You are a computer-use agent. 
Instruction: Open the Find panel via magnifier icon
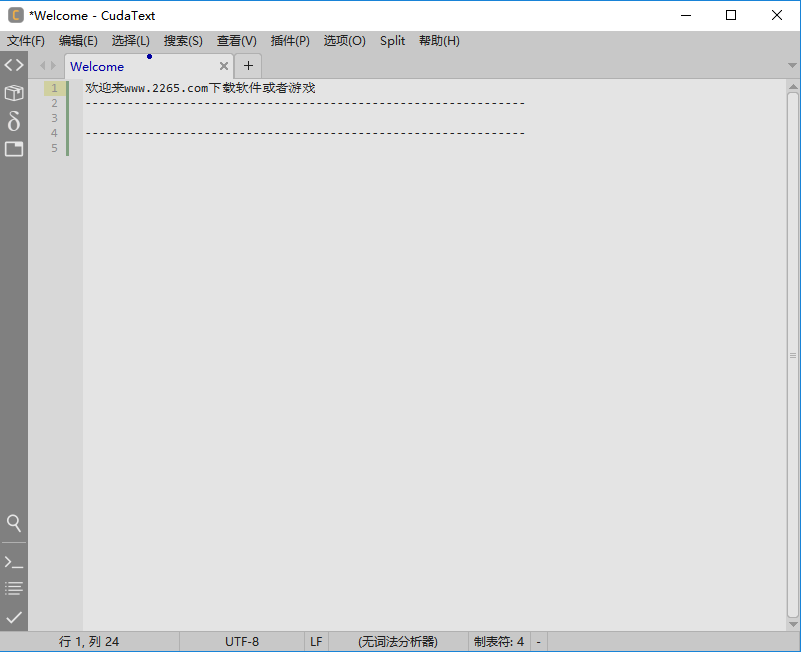coord(13,523)
